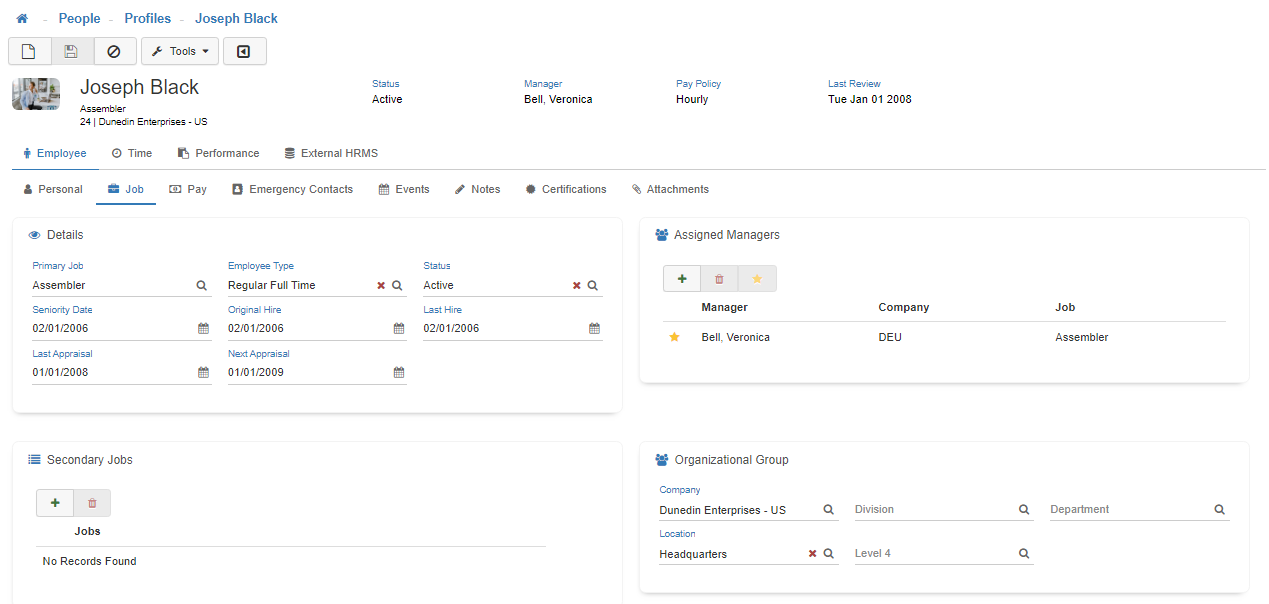1269x604 pixels.
Task: Open Profiles breadcrumb link
Action: point(147,19)
